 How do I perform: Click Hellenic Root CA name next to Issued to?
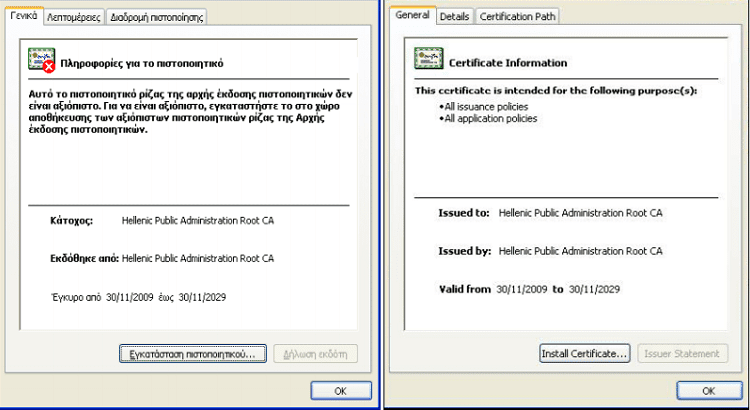[581, 213]
